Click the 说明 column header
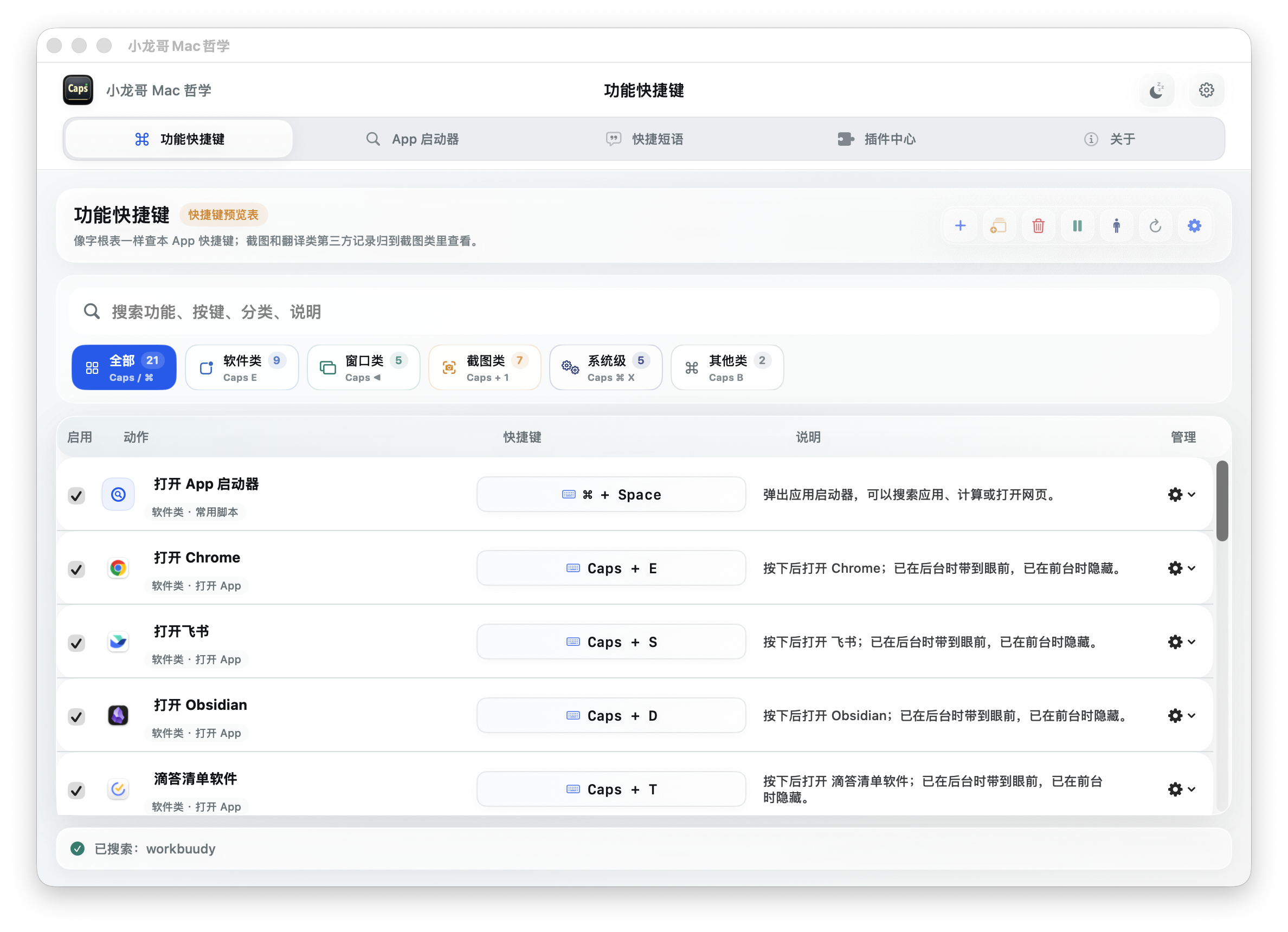The width and height of the screenshot is (1288, 932). click(808, 438)
